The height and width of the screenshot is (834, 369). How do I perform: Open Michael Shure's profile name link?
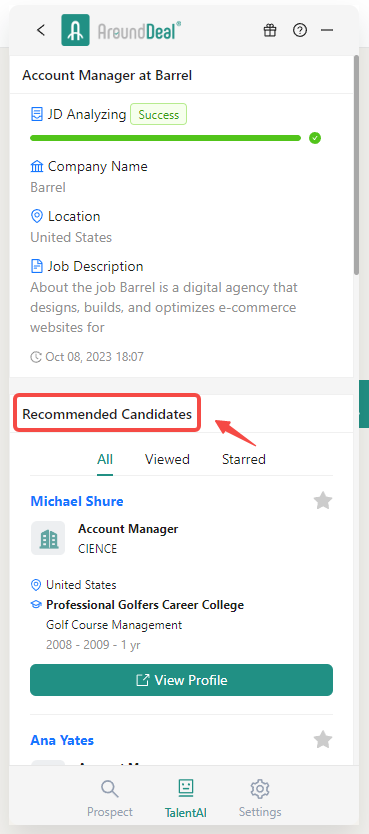click(77, 501)
